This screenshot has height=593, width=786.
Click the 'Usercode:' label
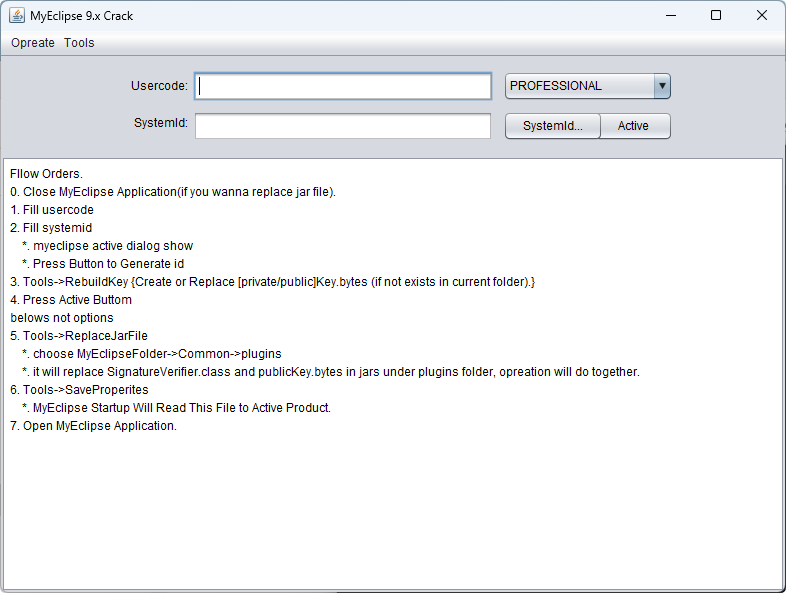159,86
